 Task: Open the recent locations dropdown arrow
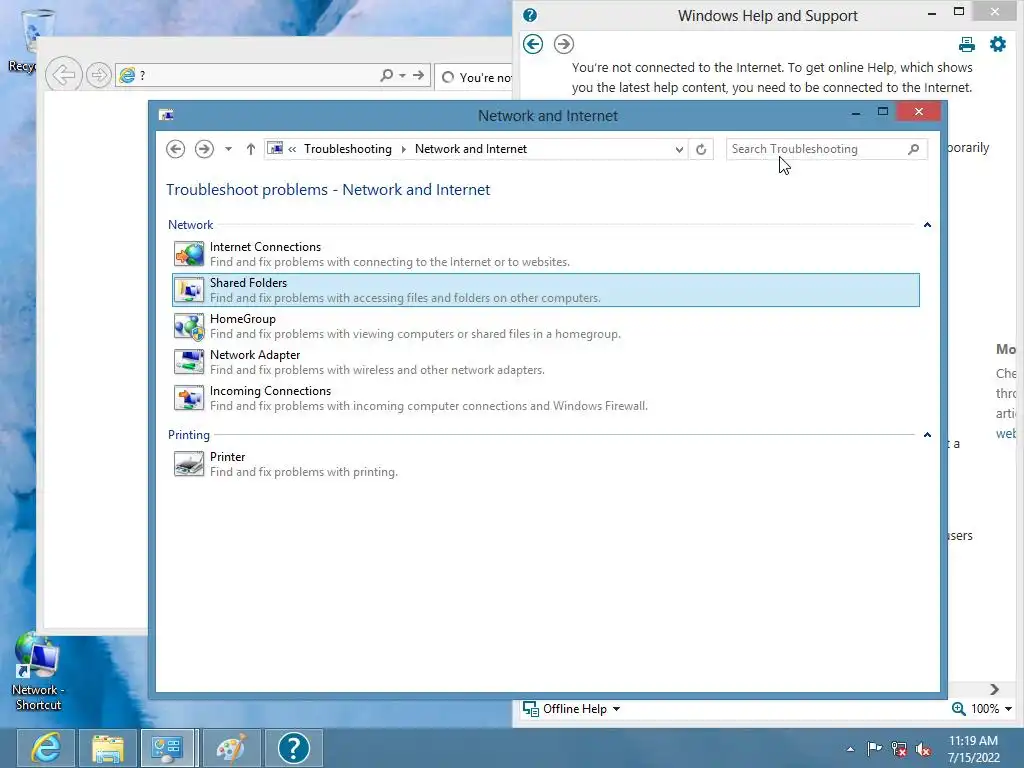point(228,149)
